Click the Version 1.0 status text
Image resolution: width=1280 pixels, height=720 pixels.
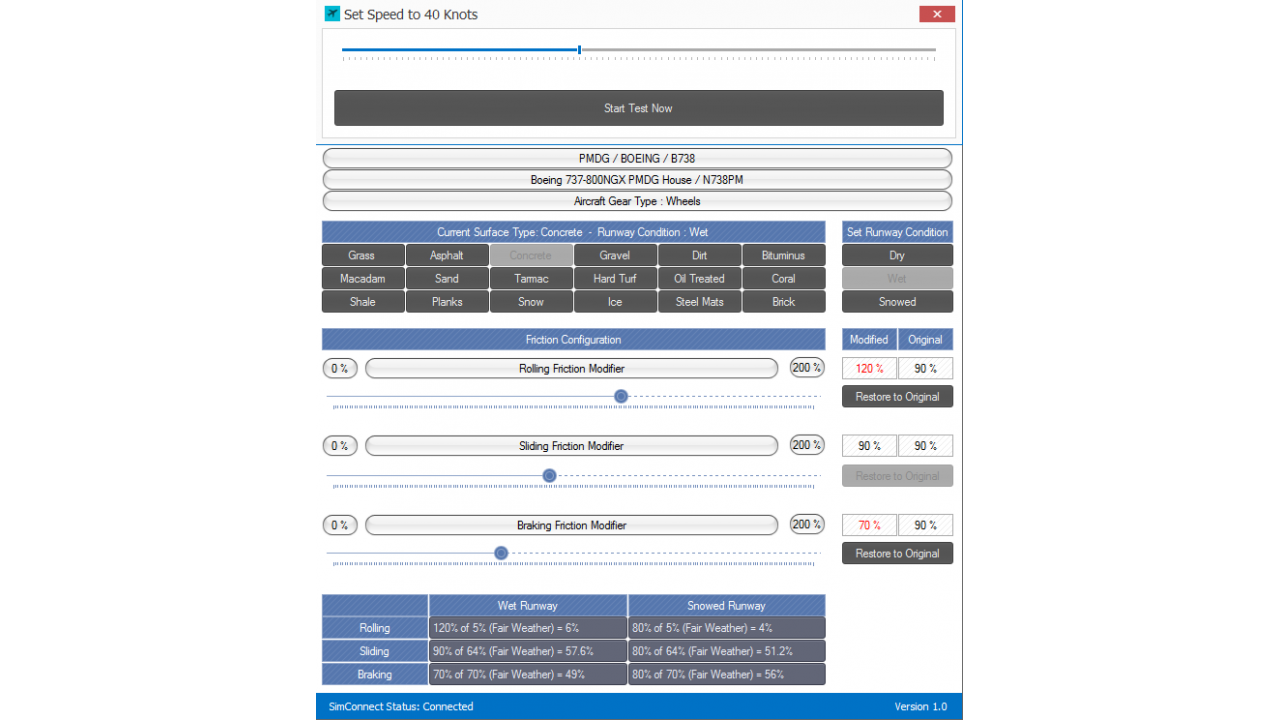tap(920, 706)
